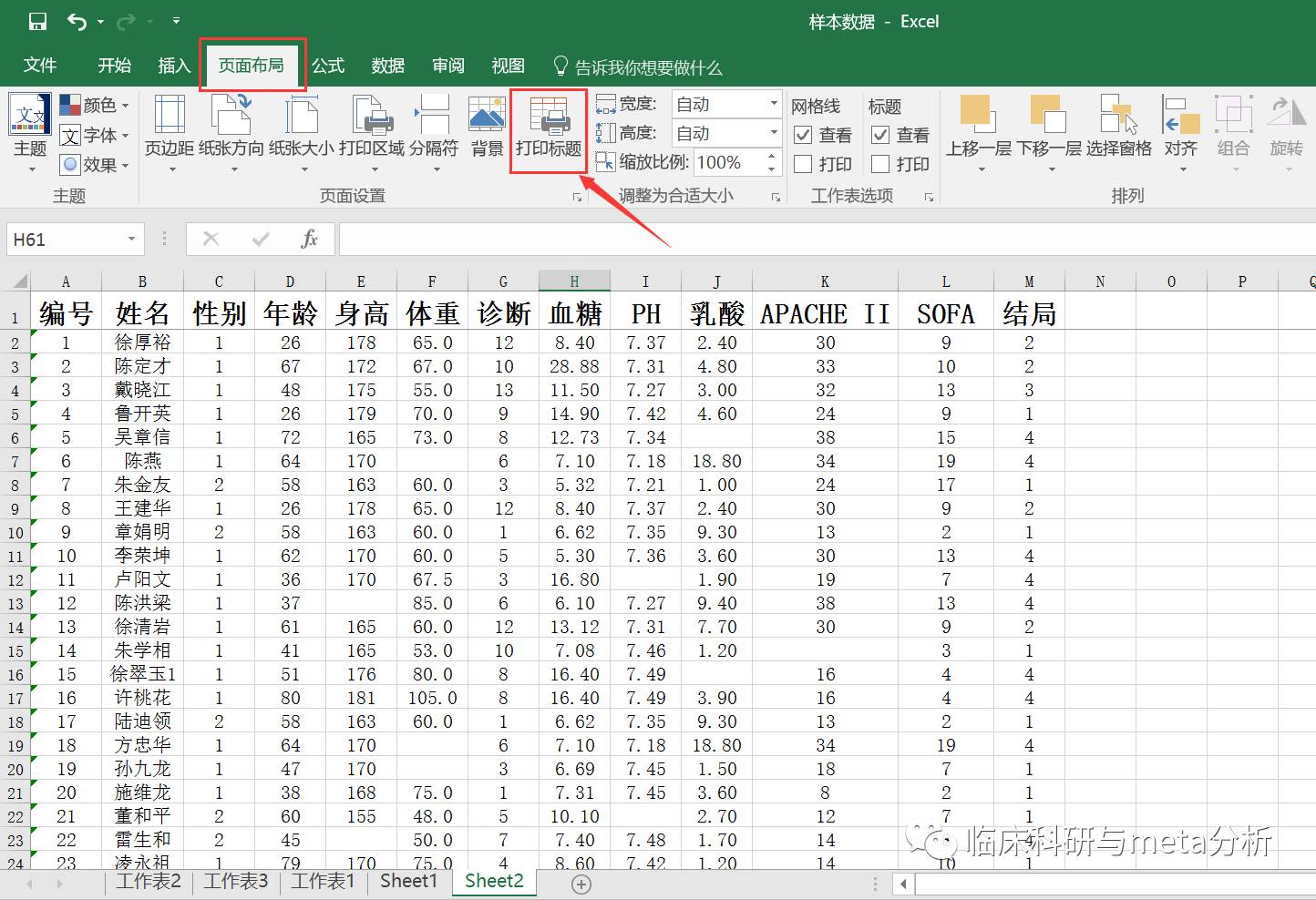Toggle 标题 查看 checkbox
Viewport: 1316px width, 900px height.
click(880, 135)
